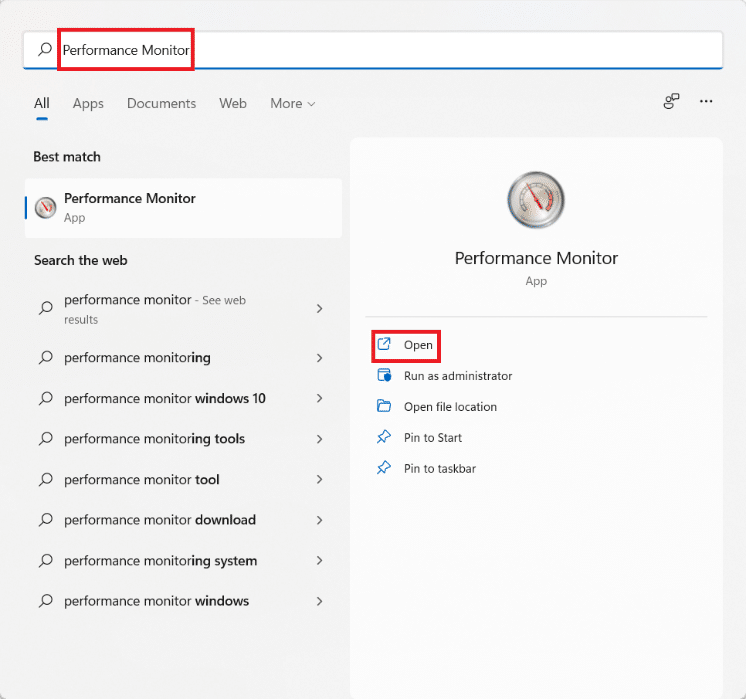
Task: Click 'performance monitoring system' web suggestion
Action: [x=160, y=561]
